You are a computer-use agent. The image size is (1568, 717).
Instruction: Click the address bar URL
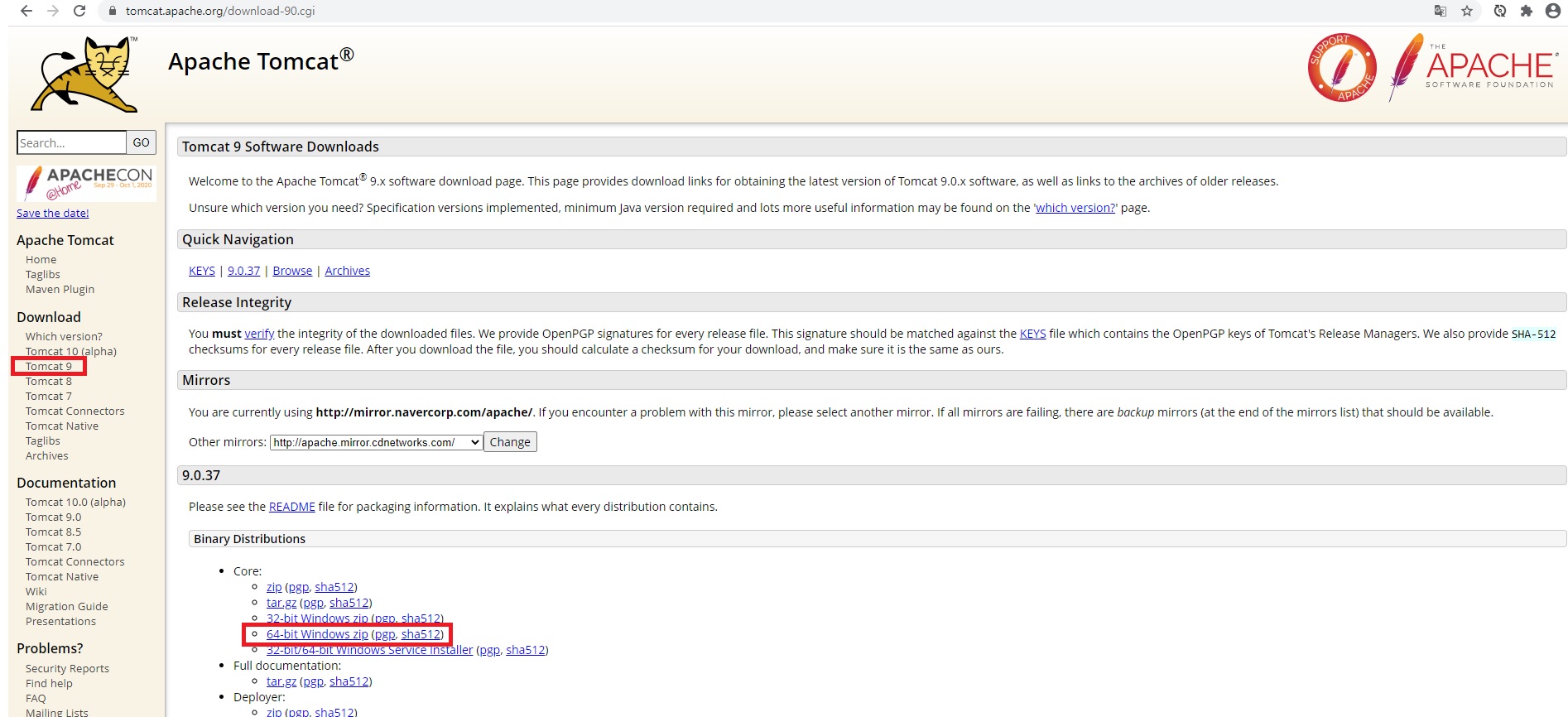pos(220,11)
